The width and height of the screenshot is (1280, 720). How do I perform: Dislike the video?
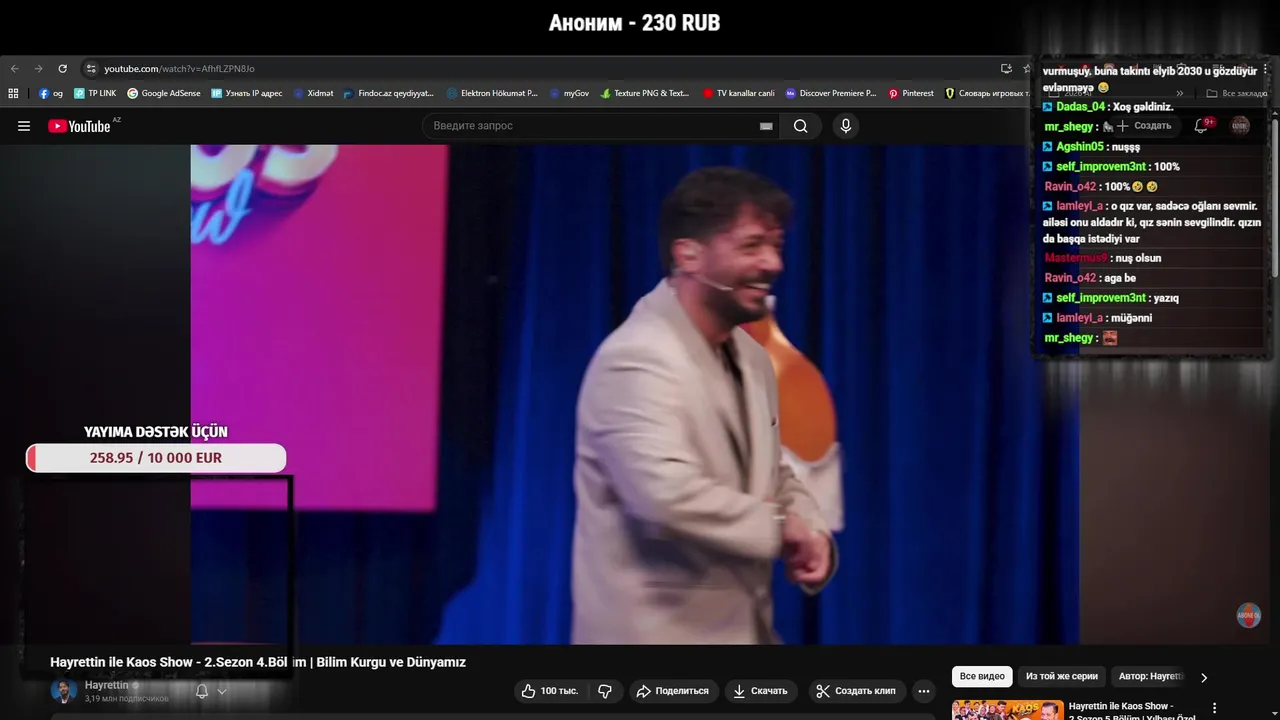click(605, 691)
